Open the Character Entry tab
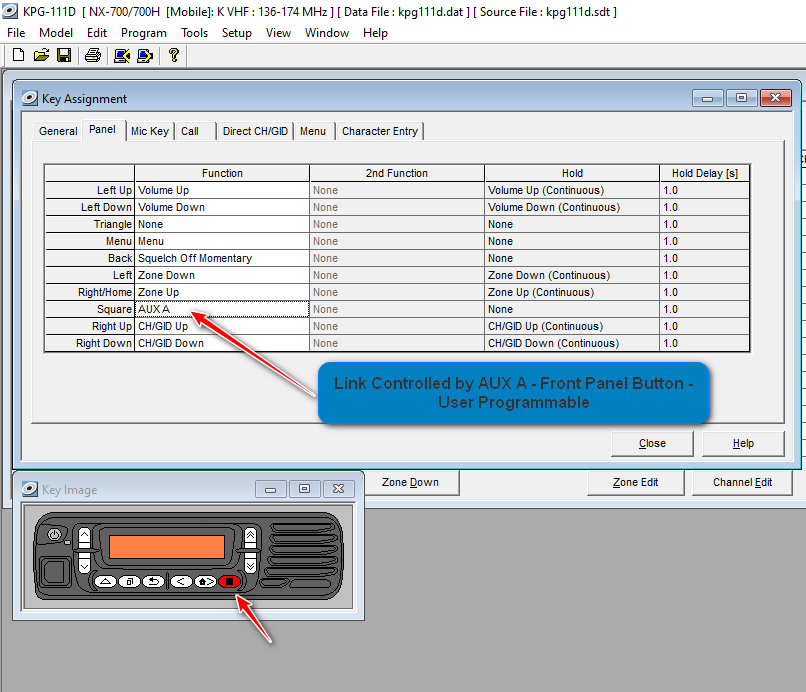This screenshot has height=692, width=806. pos(379,131)
